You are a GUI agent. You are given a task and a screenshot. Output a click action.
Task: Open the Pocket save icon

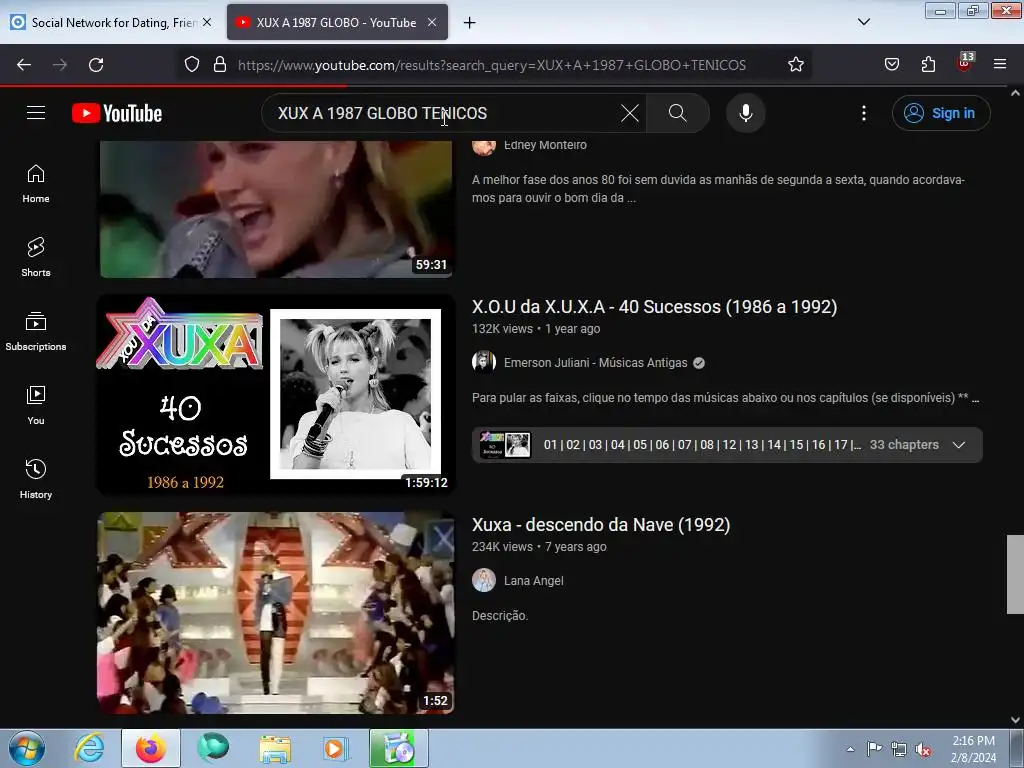[891, 65]
